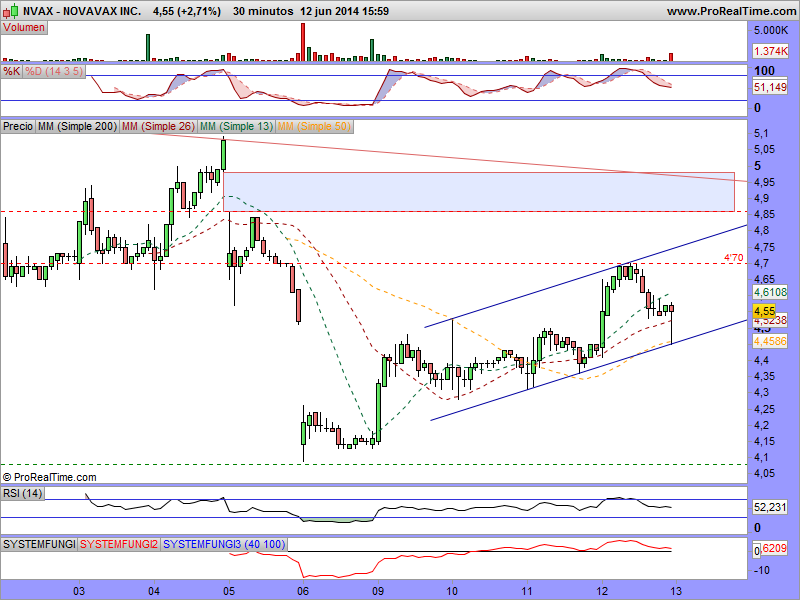Screen dimensions: 800x600
Task: Click the 04 date on the time axis
Action: (154, 591)
